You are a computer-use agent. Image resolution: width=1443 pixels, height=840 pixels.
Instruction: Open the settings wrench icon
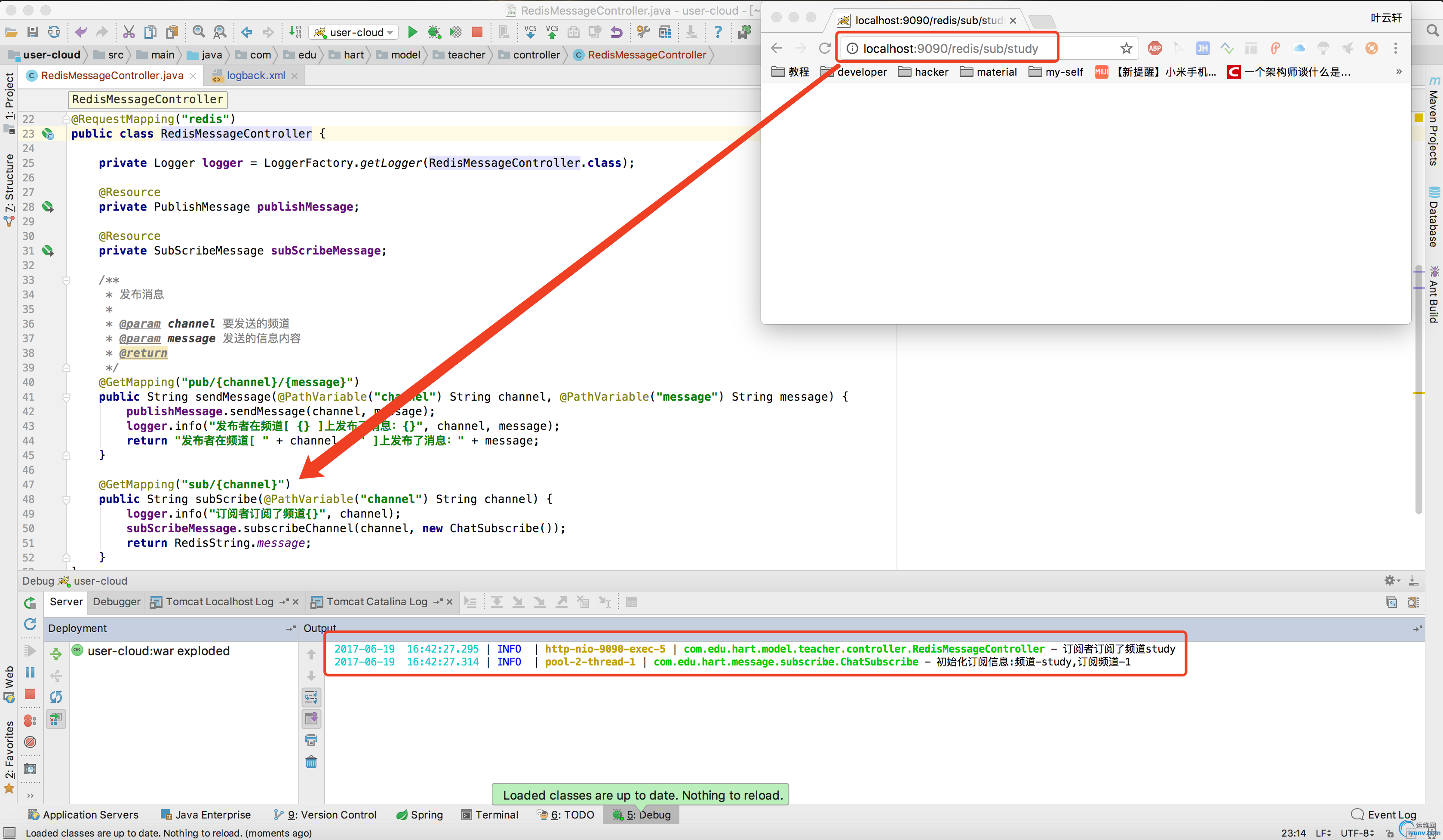point(643,32)
